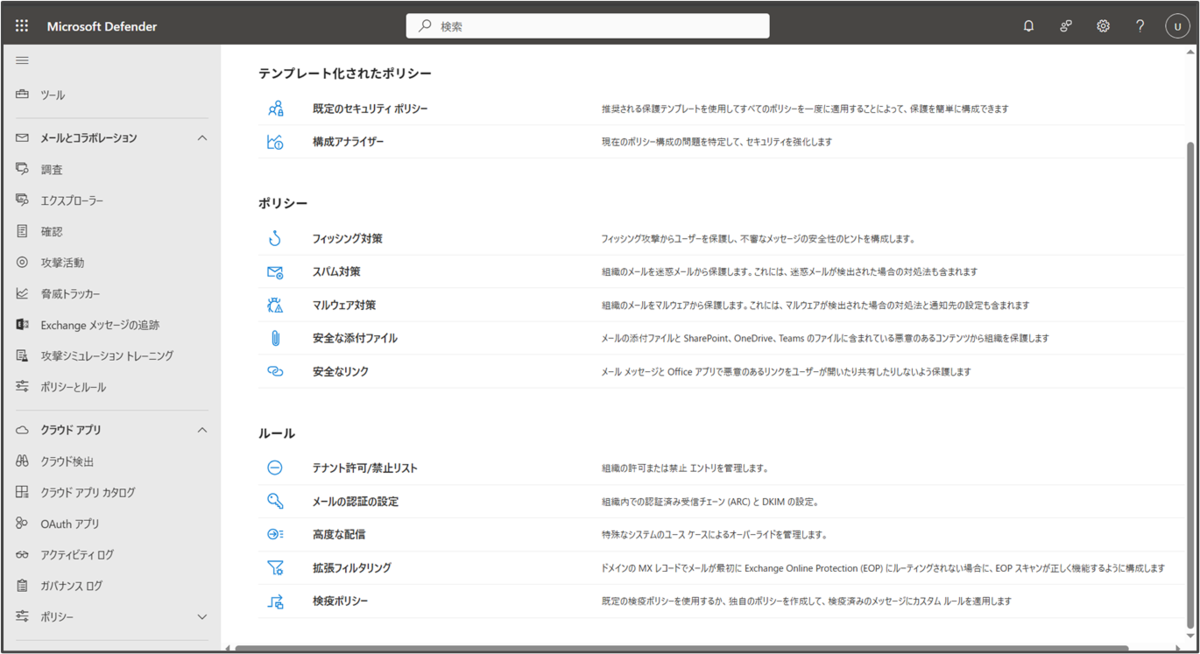Viewport: 1200px width, 654px height.
Task: Collapse the navigation hamburger menu
Action: click(x=22, y=61)
